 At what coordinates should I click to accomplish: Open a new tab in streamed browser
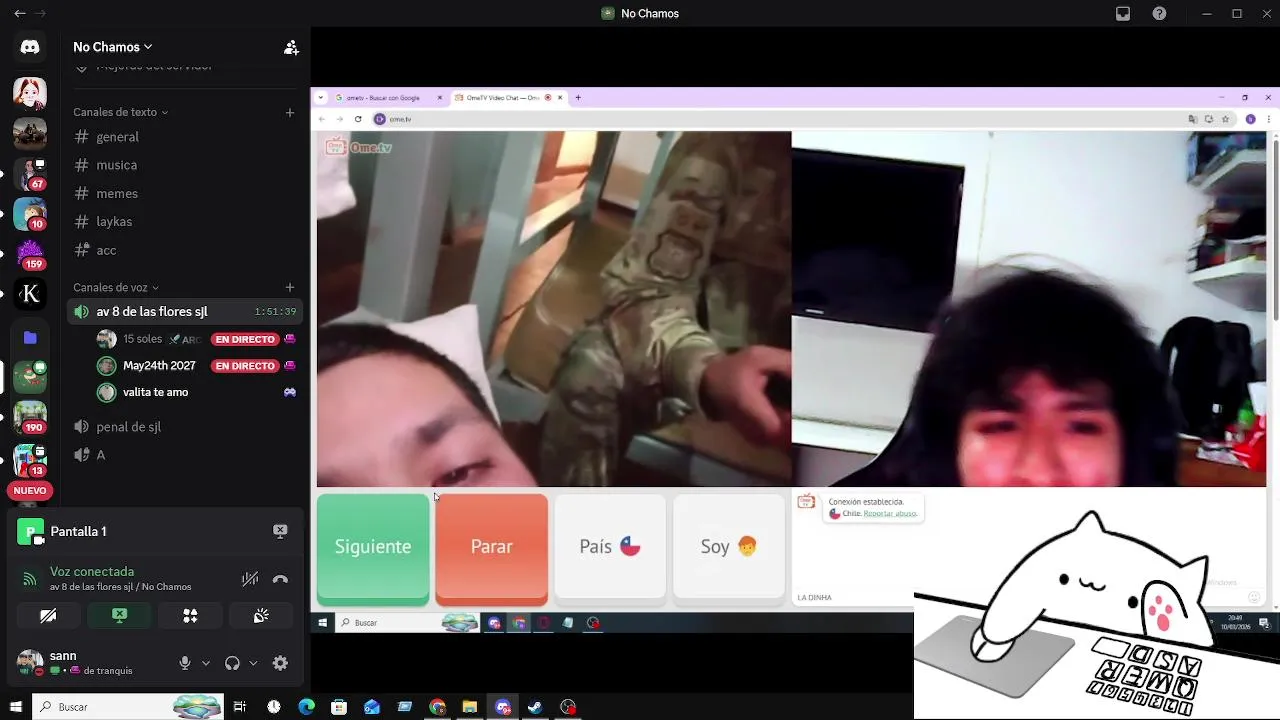pyautogui.click(x=578, y=98)
